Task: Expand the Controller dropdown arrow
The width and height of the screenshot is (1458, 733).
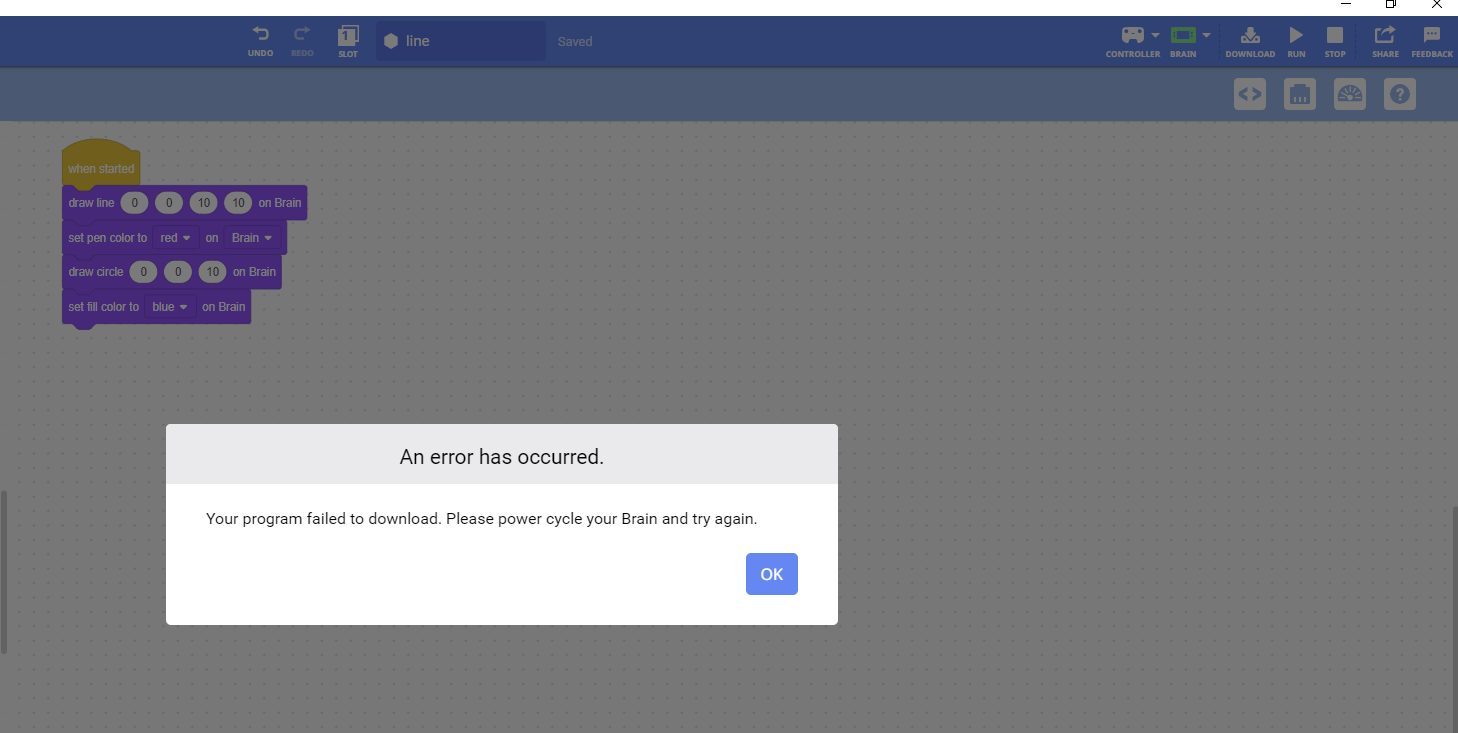Action: click(x=1156, y=35)
